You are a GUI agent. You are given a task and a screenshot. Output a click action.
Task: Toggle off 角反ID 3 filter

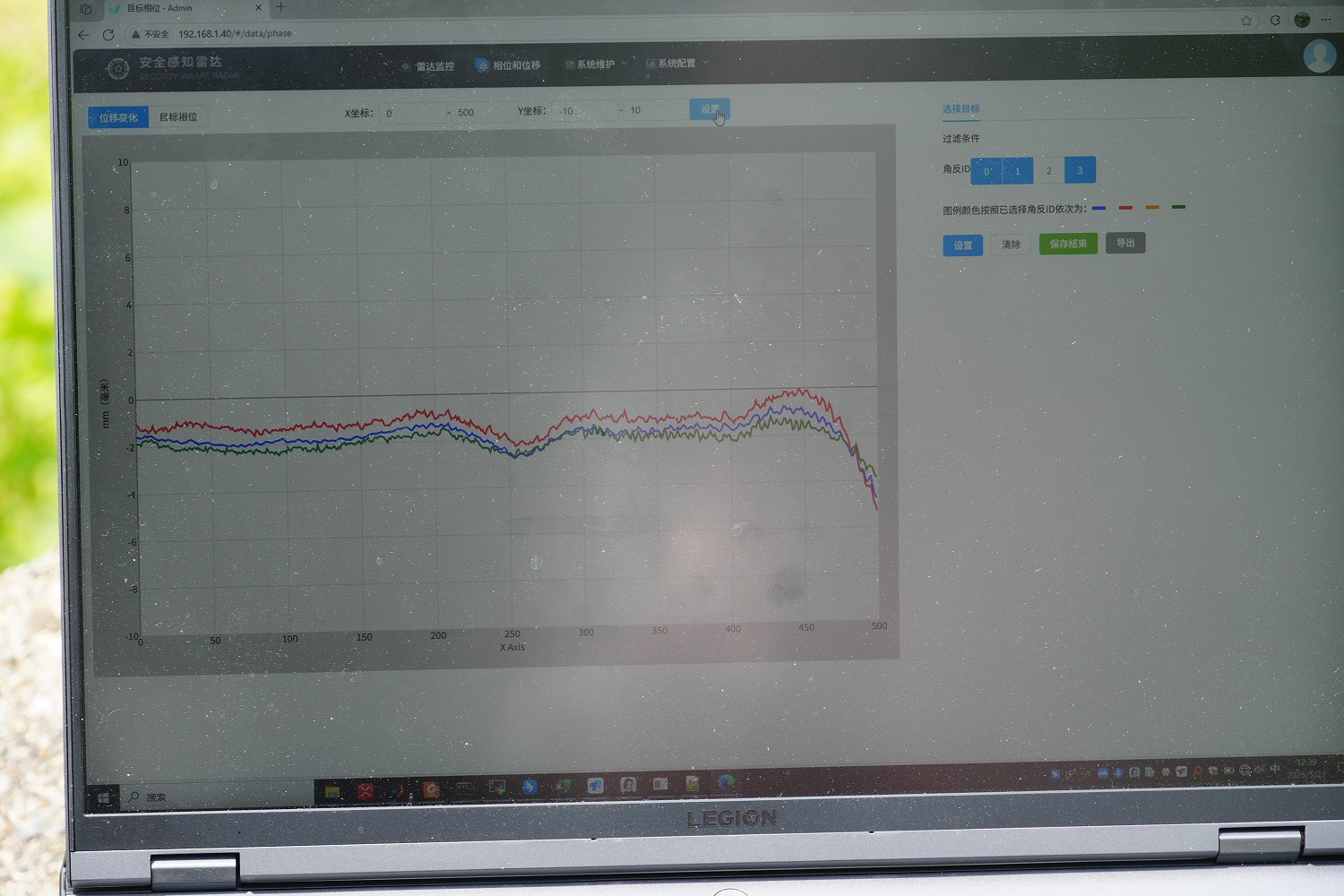tap(1080, 170)
